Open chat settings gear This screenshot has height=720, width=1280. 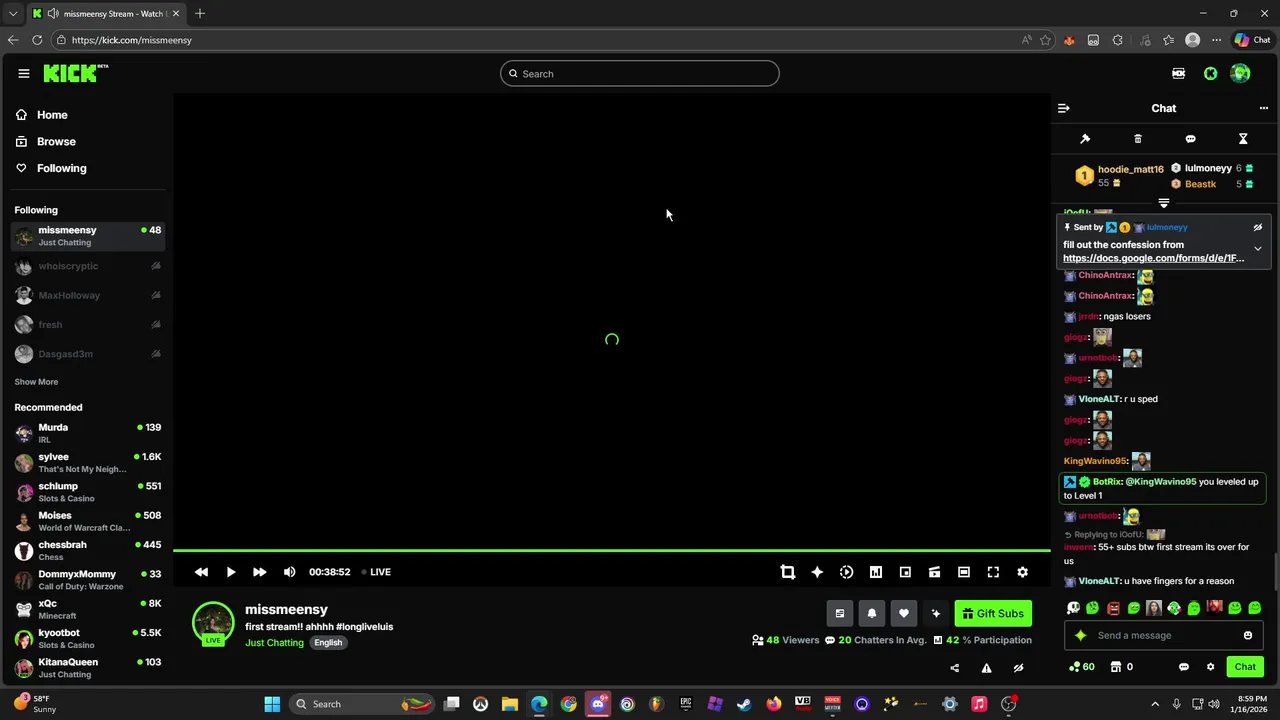coord(1210,667)
